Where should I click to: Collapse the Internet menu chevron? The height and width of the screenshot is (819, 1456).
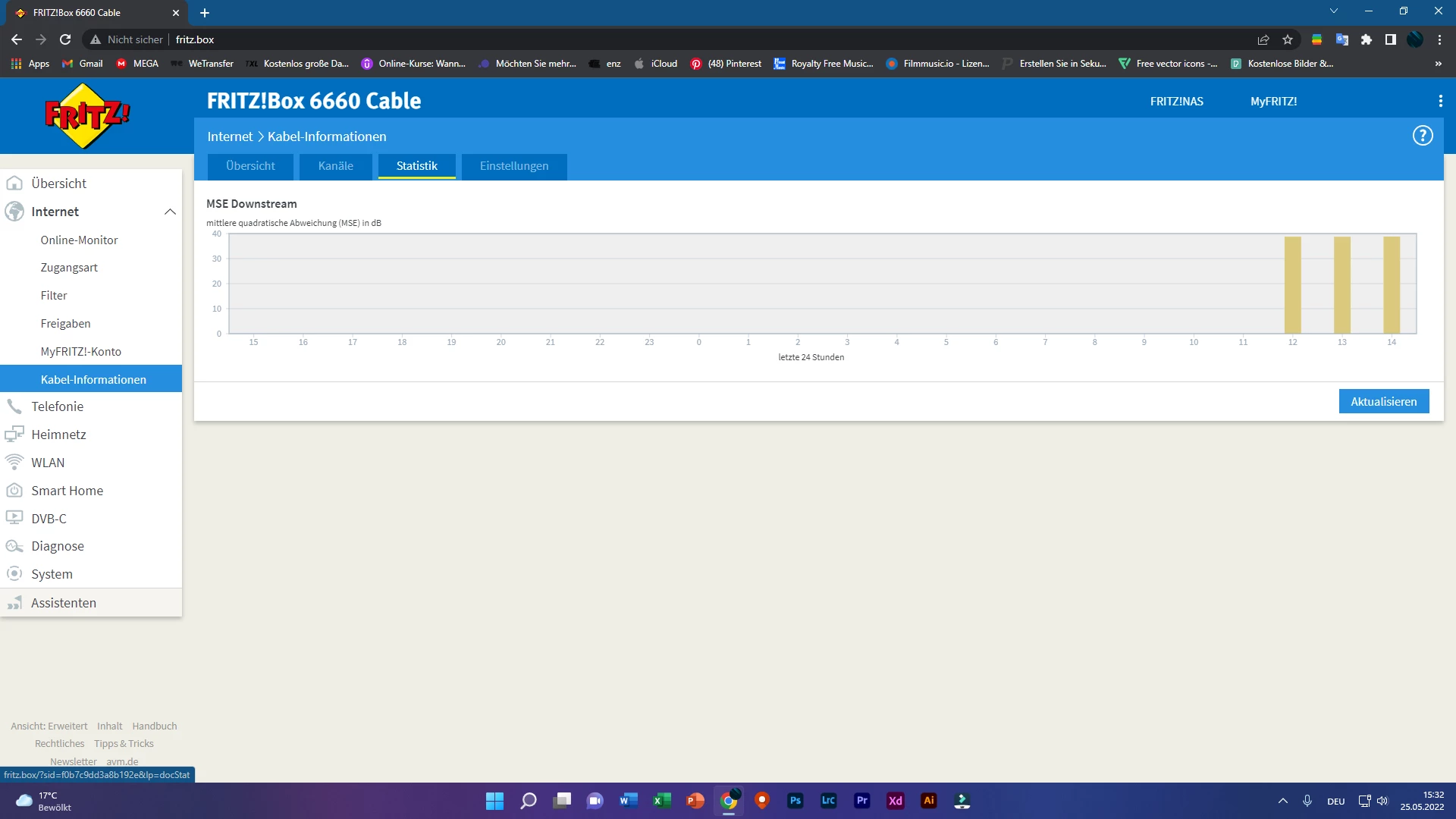pos(170,212)
